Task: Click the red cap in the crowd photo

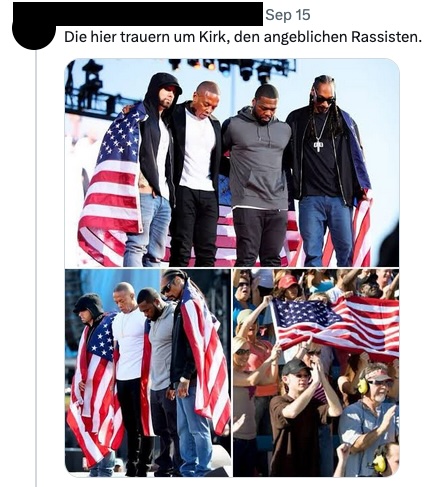Action: (287, 281)
